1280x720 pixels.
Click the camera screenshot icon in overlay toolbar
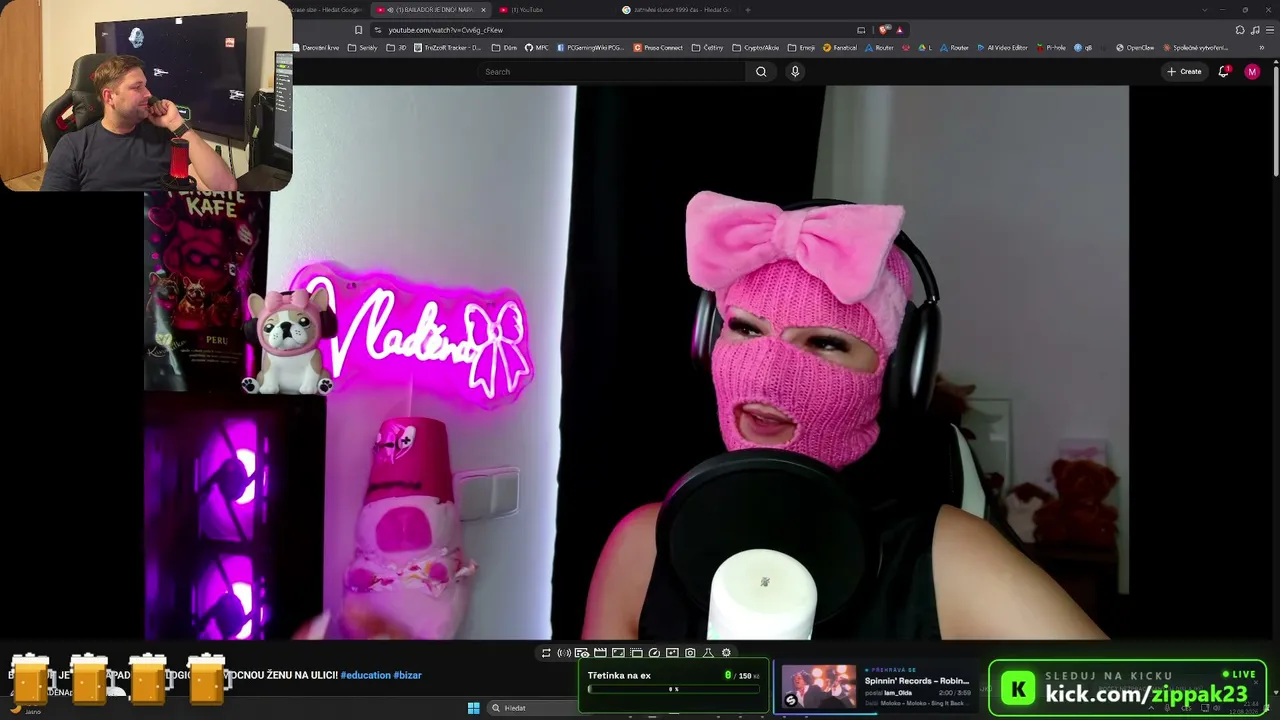coord(690,653)
